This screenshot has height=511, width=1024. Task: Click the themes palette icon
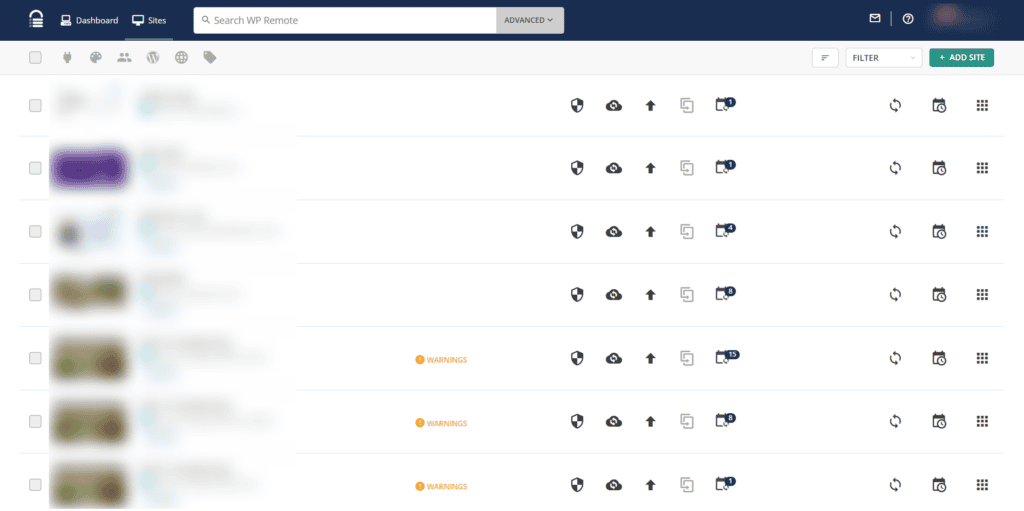pos(96,58)
